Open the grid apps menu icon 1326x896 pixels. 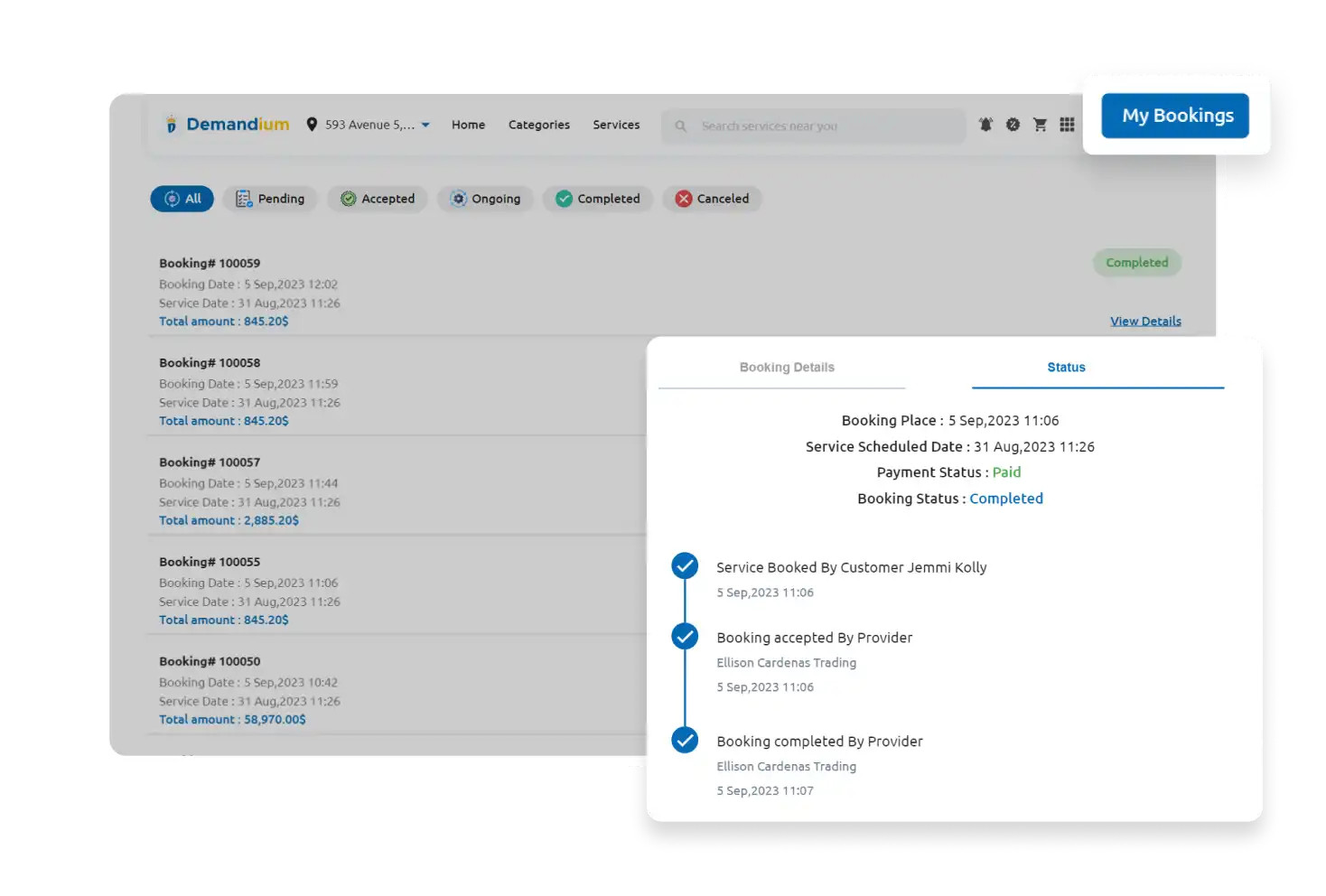pos(1067,125)
